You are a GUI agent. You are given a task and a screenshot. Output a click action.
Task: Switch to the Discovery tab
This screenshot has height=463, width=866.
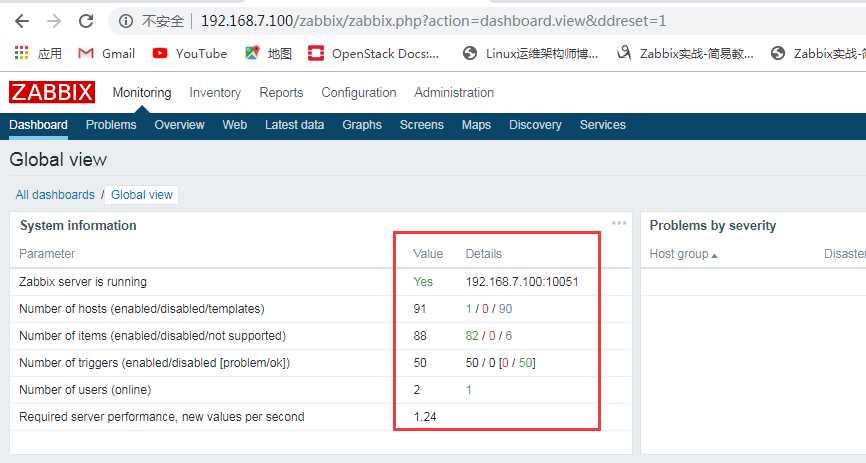click(535, 125)
